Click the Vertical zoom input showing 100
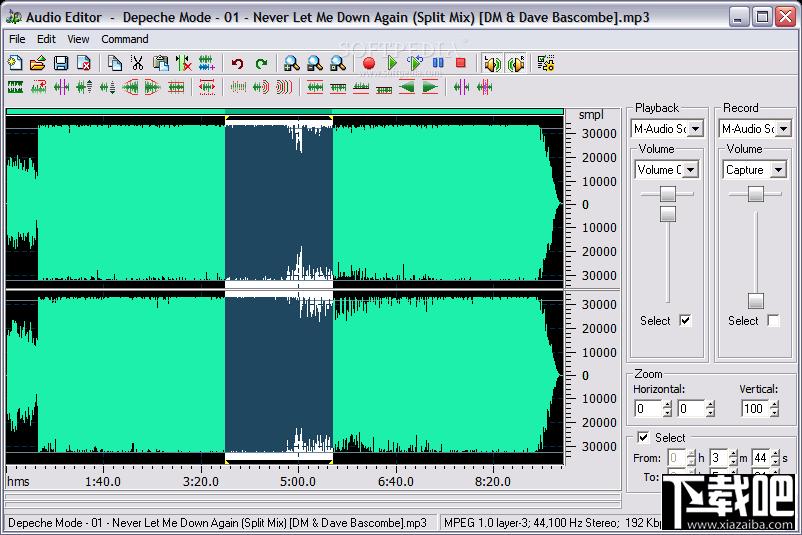The height and width of the screenshot is (535, 802). (x=755, y=408)
